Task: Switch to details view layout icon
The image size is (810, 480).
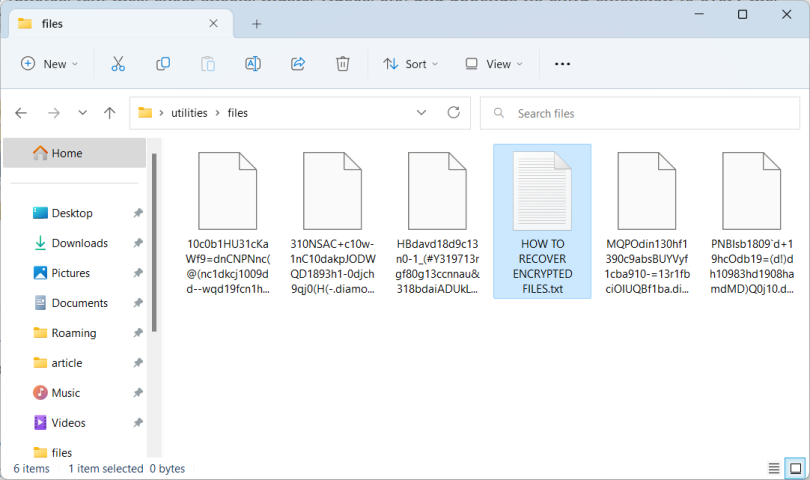Action: click(x=774, y=468)
